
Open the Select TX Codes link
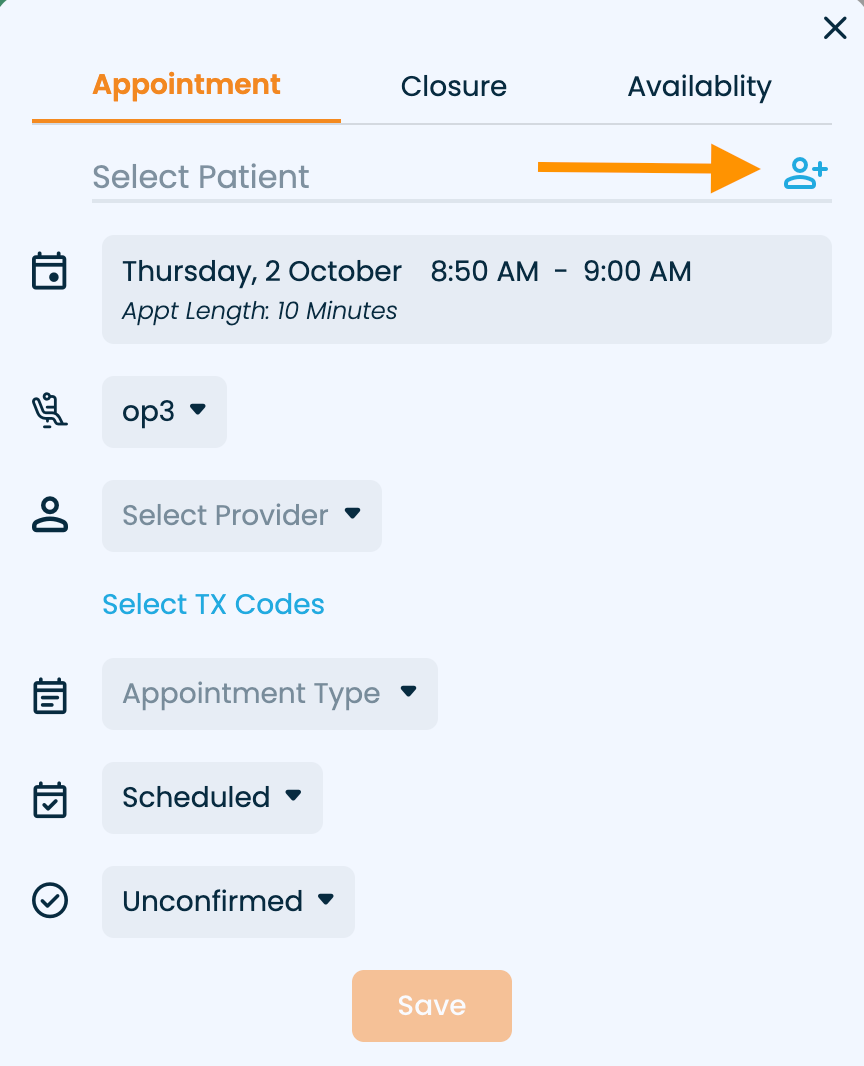pyautogui.click(x=213, y=605)
